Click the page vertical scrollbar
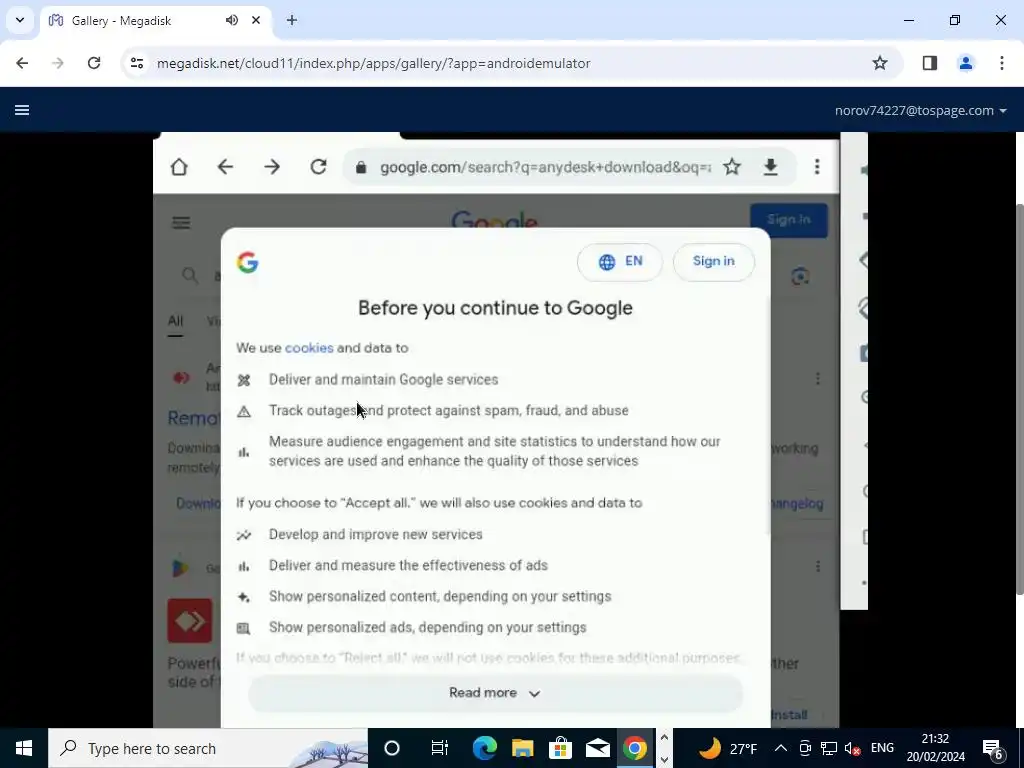1024x768 pixels. coord(1018,399)
